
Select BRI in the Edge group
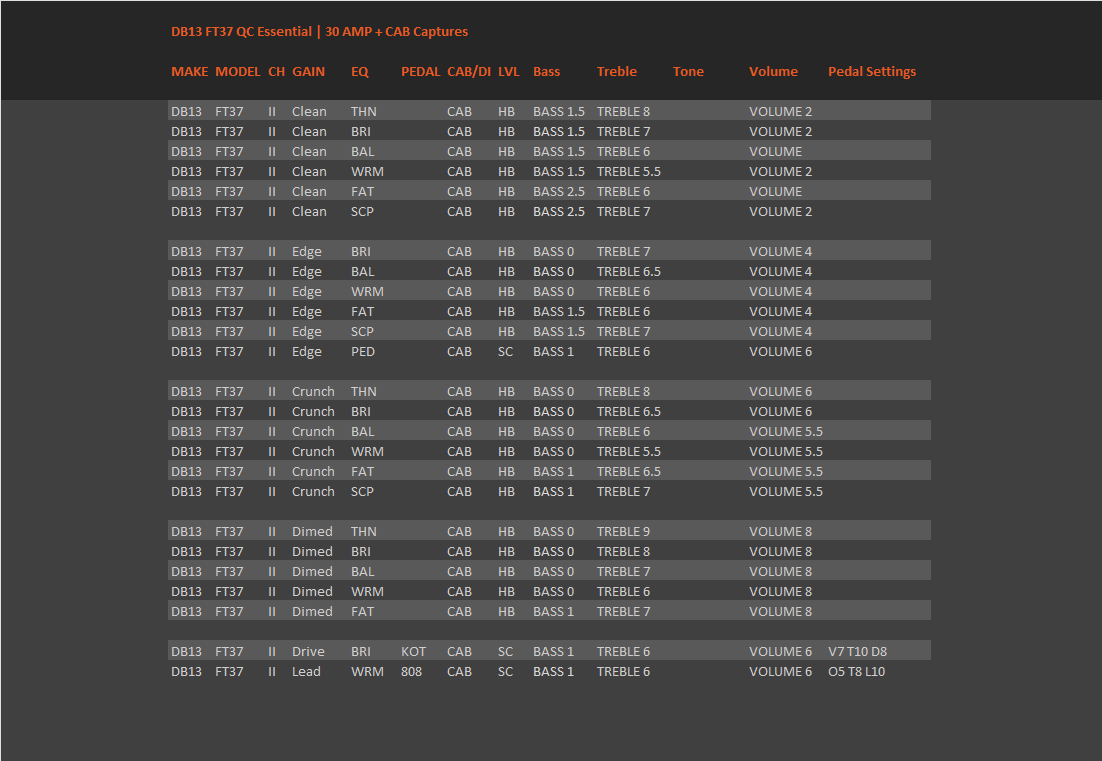[361, 252]
